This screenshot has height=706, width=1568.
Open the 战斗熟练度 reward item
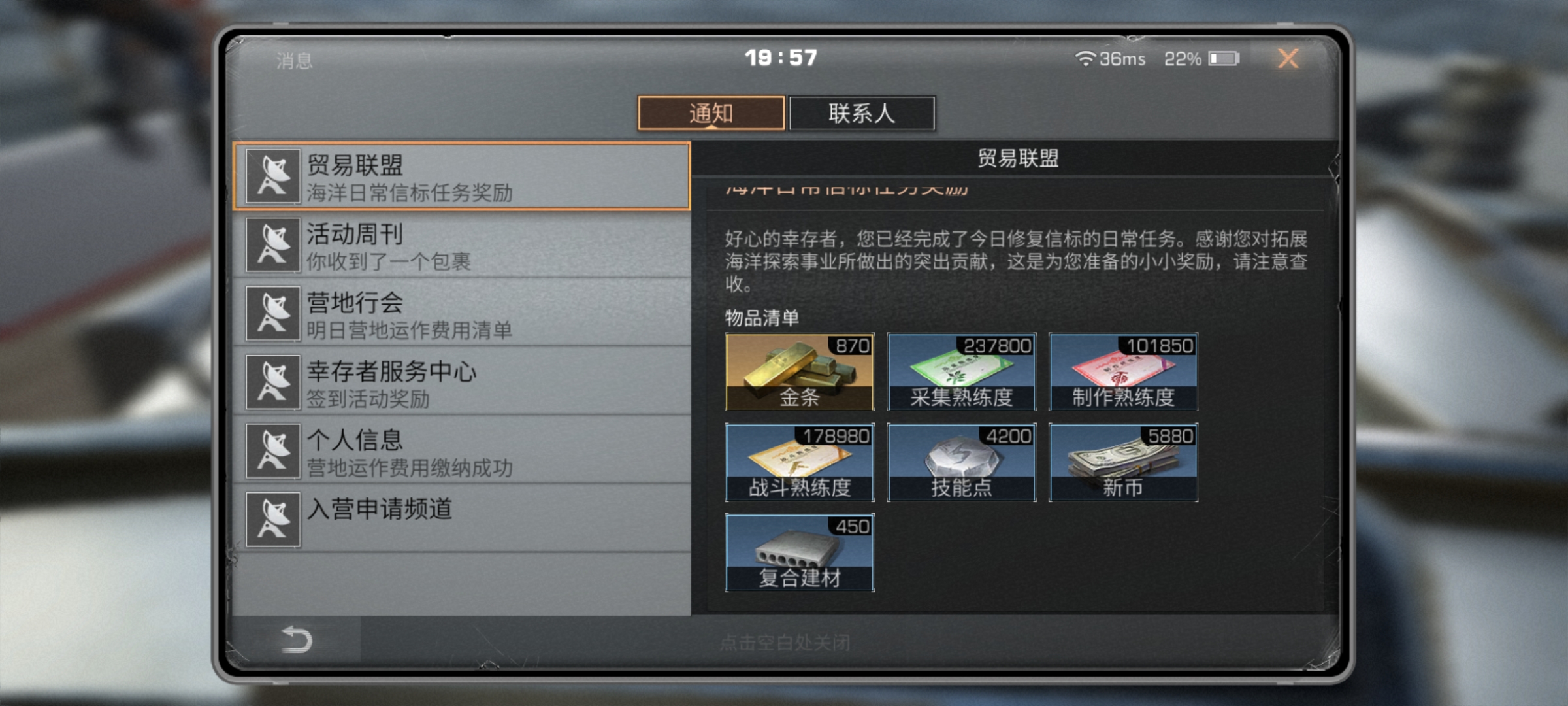[800, 462]
